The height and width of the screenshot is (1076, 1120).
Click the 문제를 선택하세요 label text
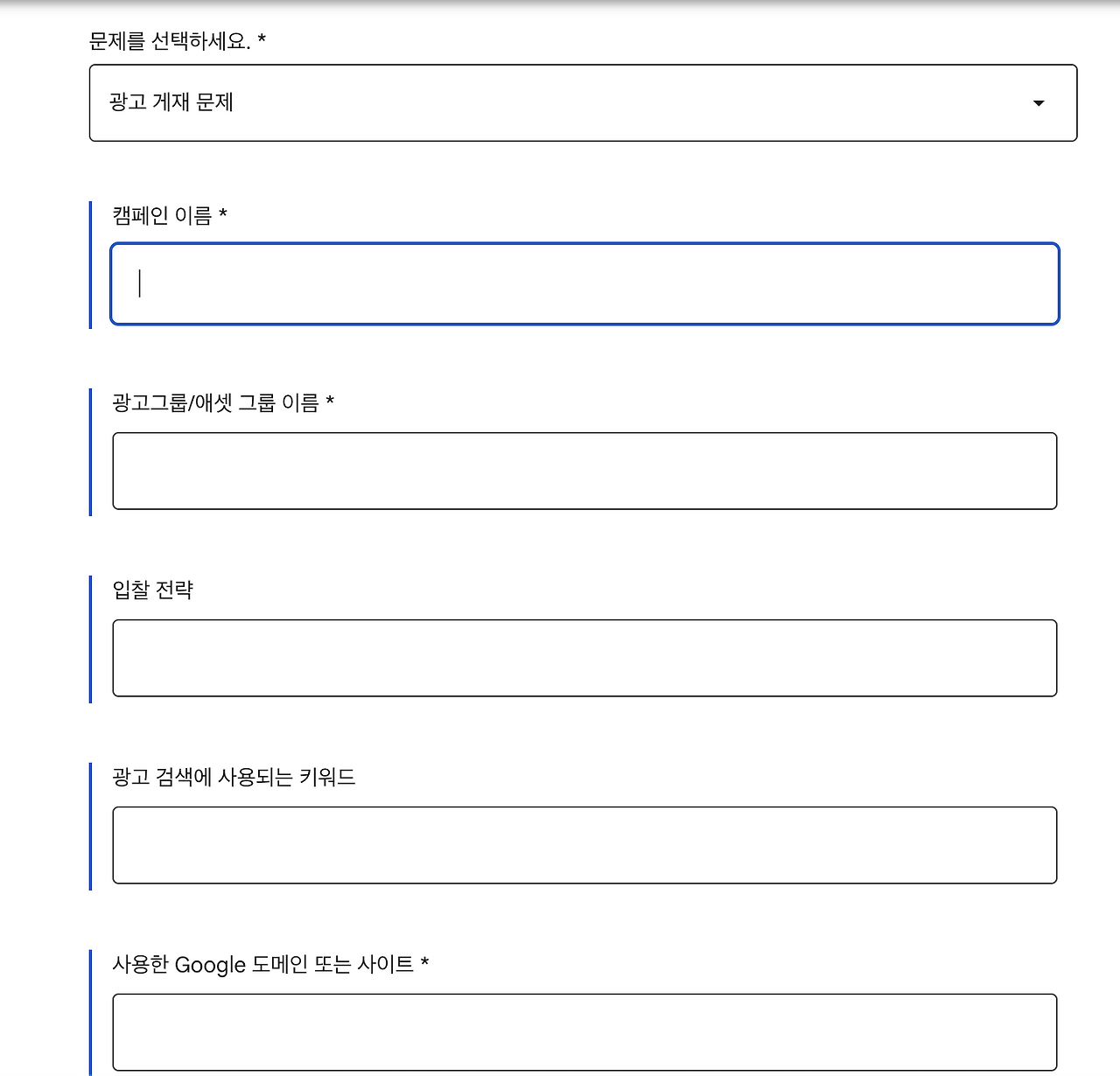[171, 39]
